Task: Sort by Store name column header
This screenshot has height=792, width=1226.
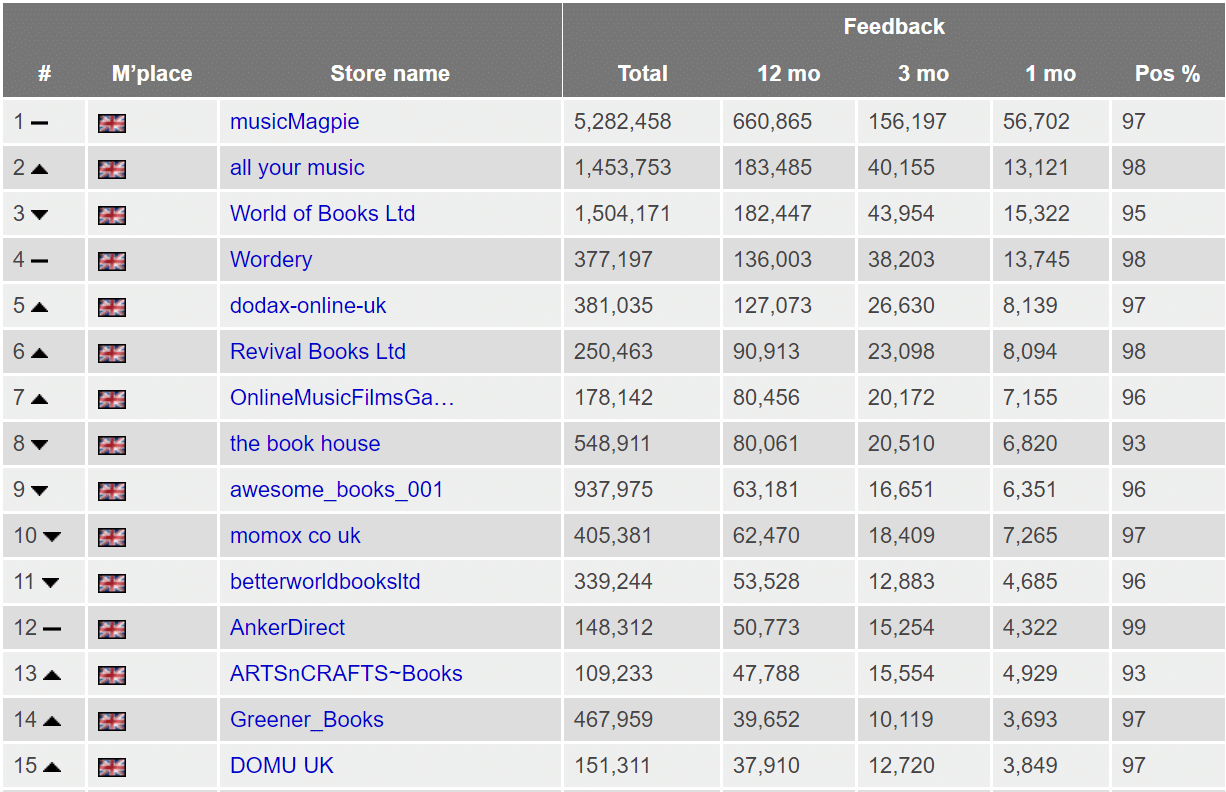Action: [x=390, y=74]
